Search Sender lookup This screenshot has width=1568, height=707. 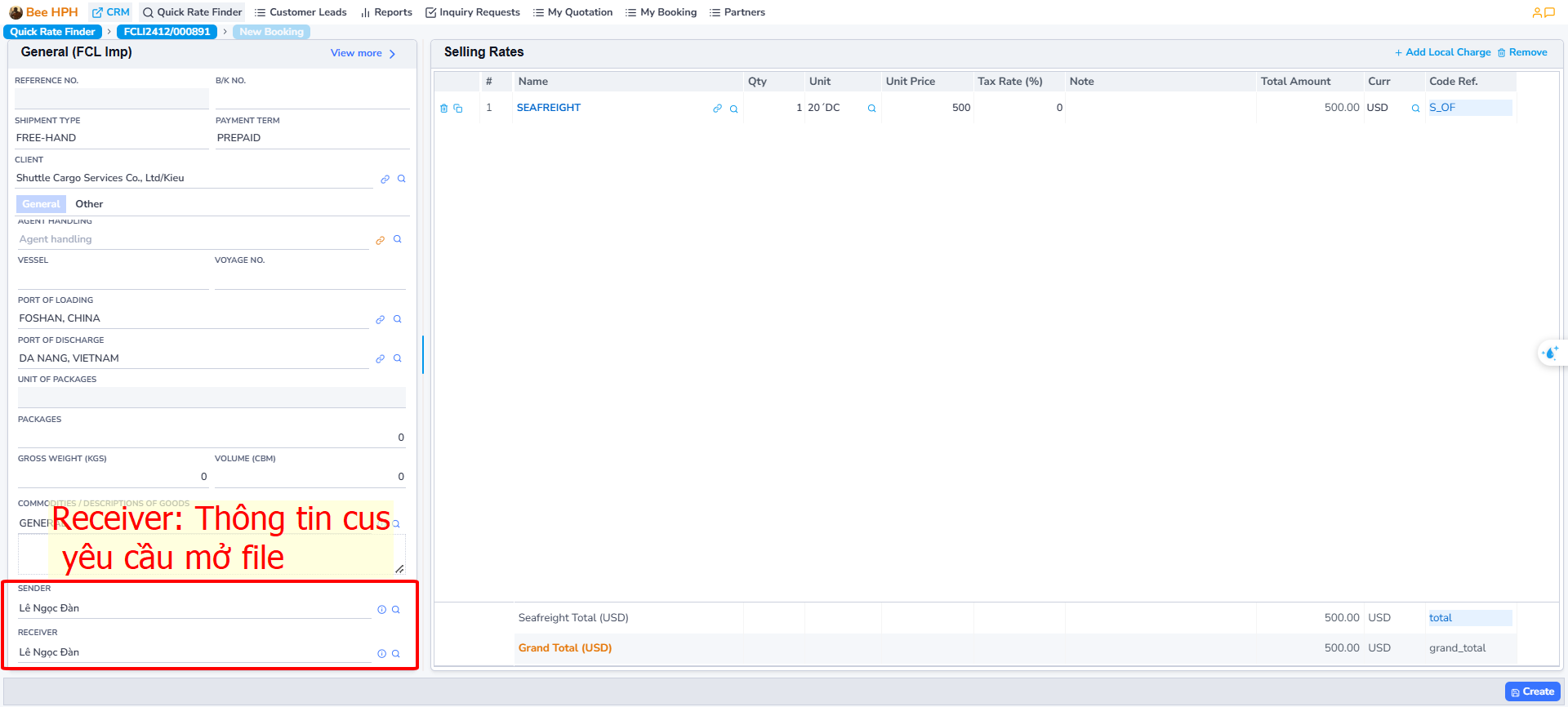pos(396,610)
